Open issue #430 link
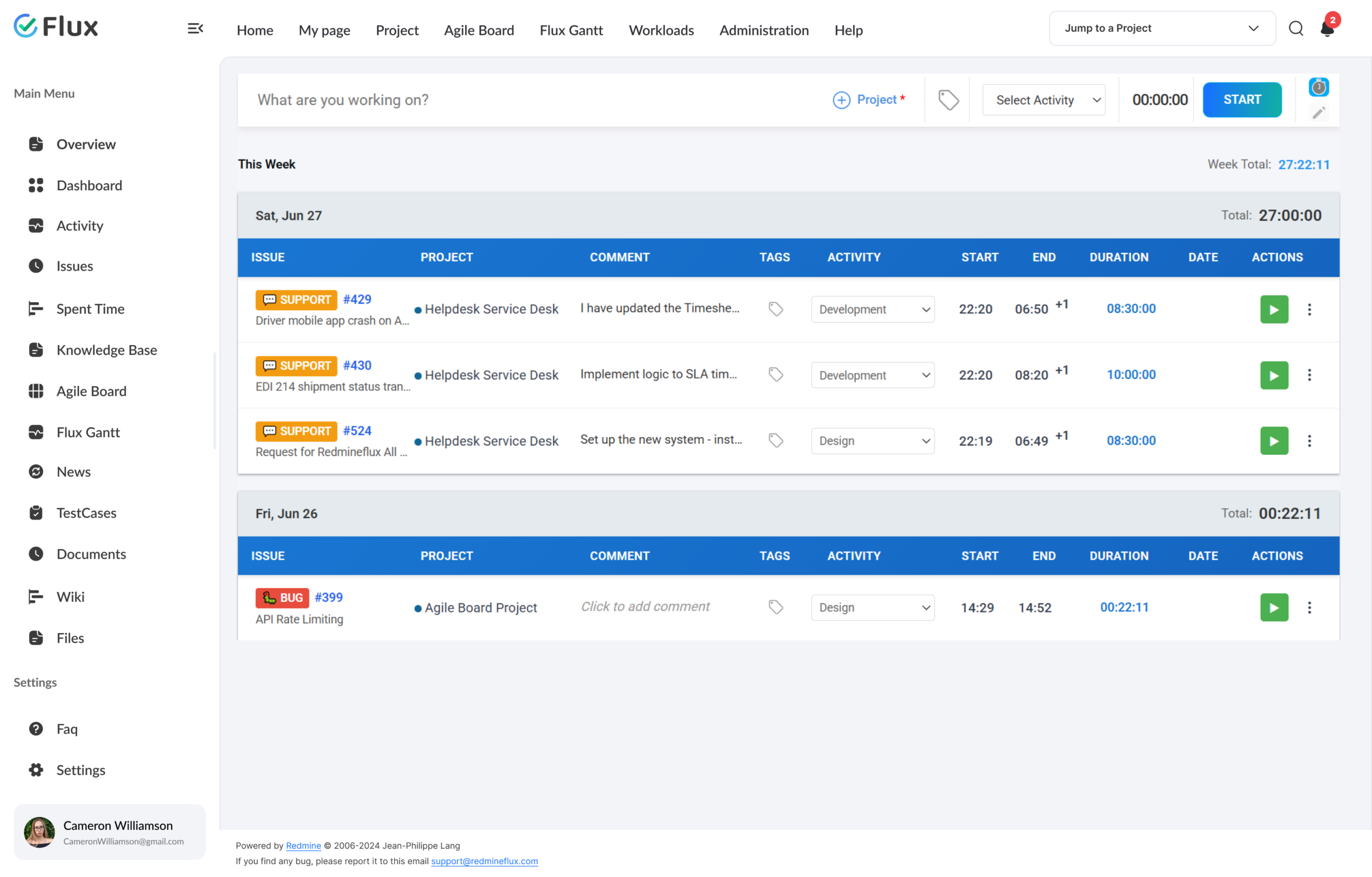The image size is (1372, 877). (x=357, y=365)
